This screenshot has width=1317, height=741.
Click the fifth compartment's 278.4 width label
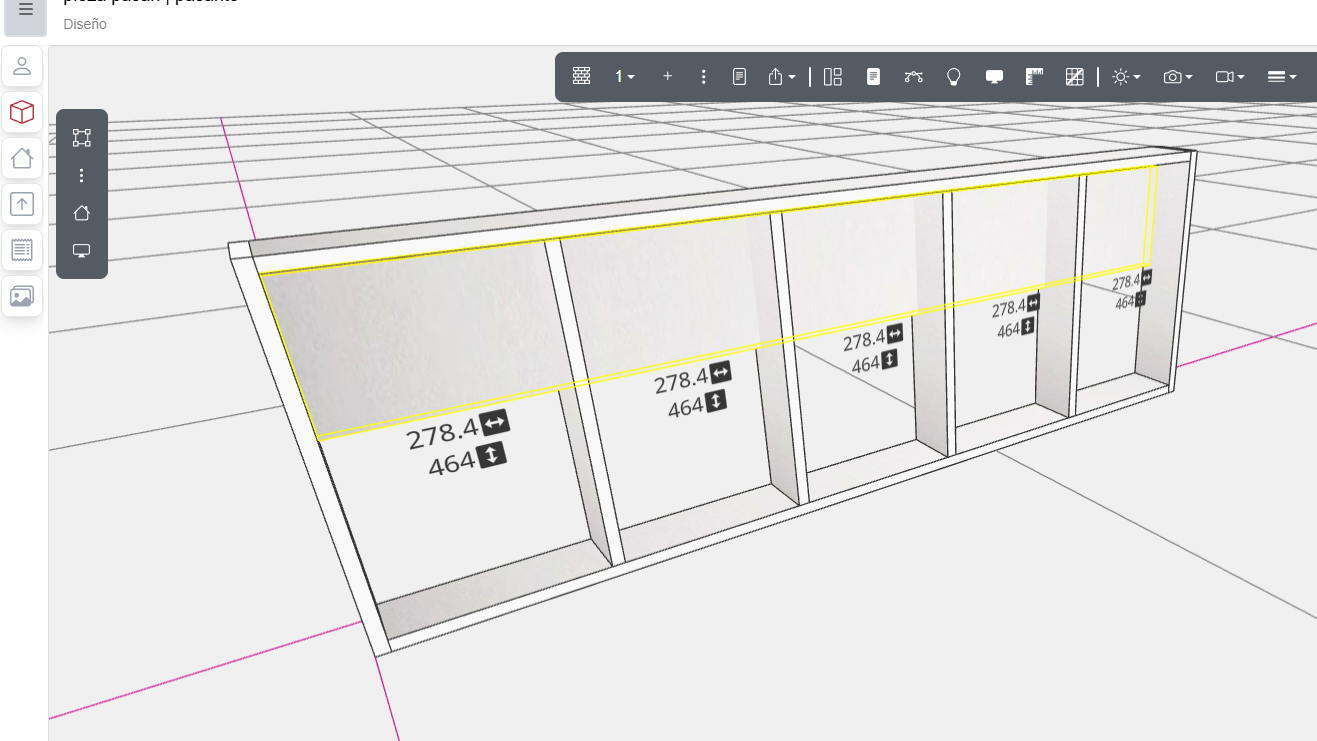1131,281
